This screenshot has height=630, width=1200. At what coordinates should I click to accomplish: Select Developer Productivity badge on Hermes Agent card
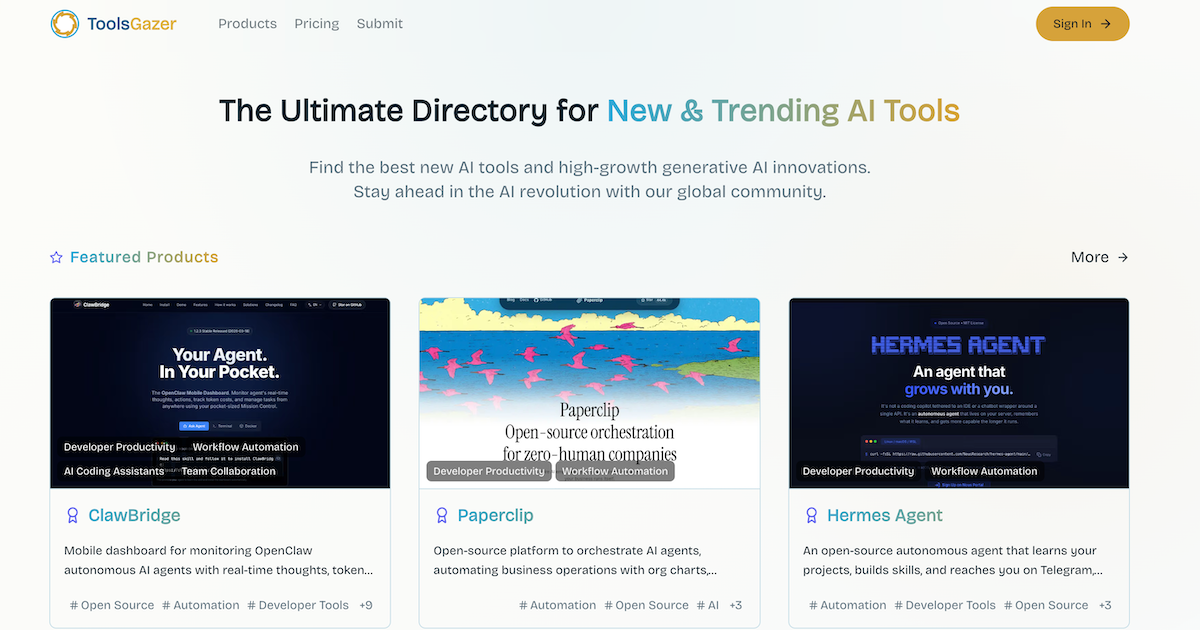tap(859, 471)
